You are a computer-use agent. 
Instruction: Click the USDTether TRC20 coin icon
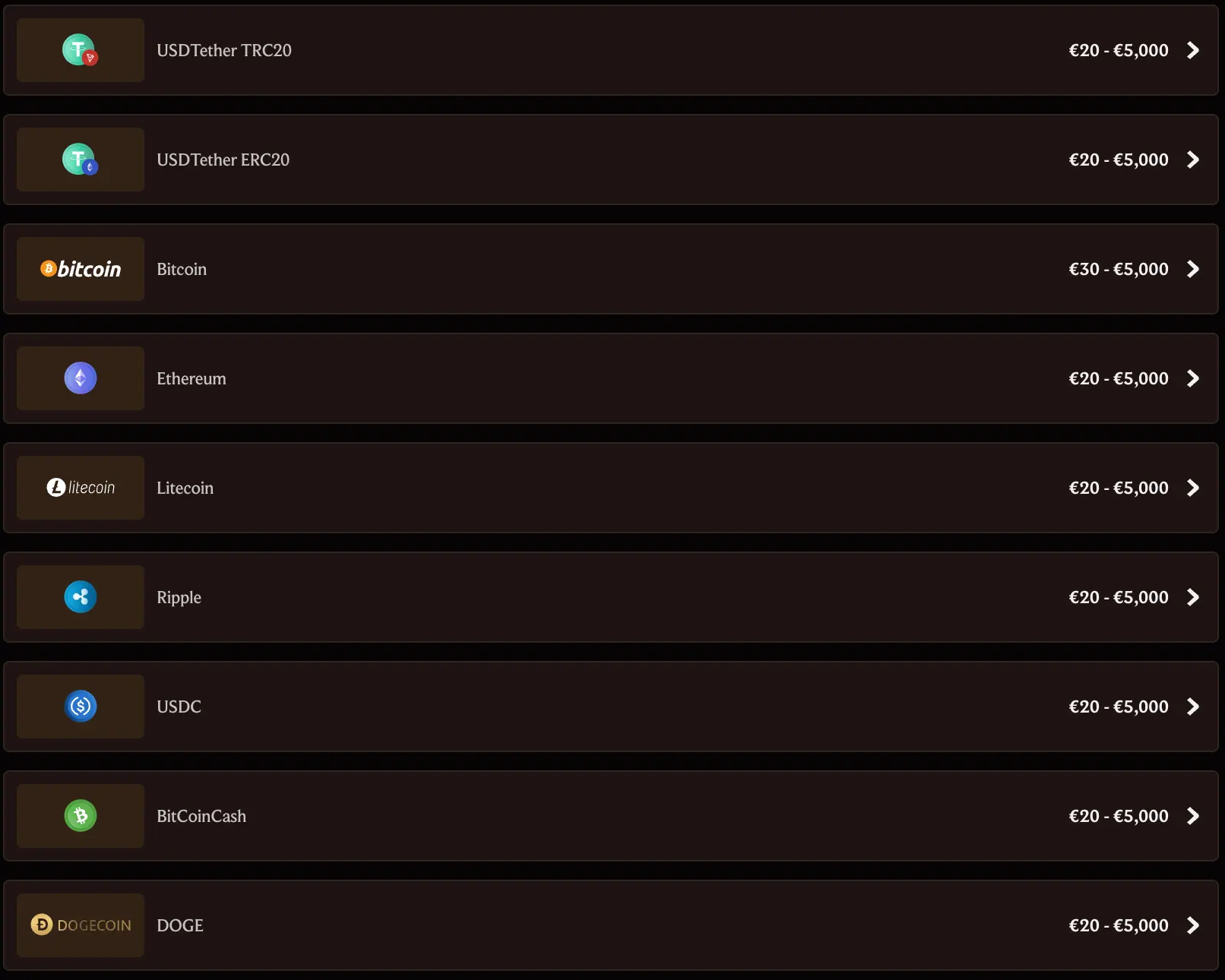80,50
